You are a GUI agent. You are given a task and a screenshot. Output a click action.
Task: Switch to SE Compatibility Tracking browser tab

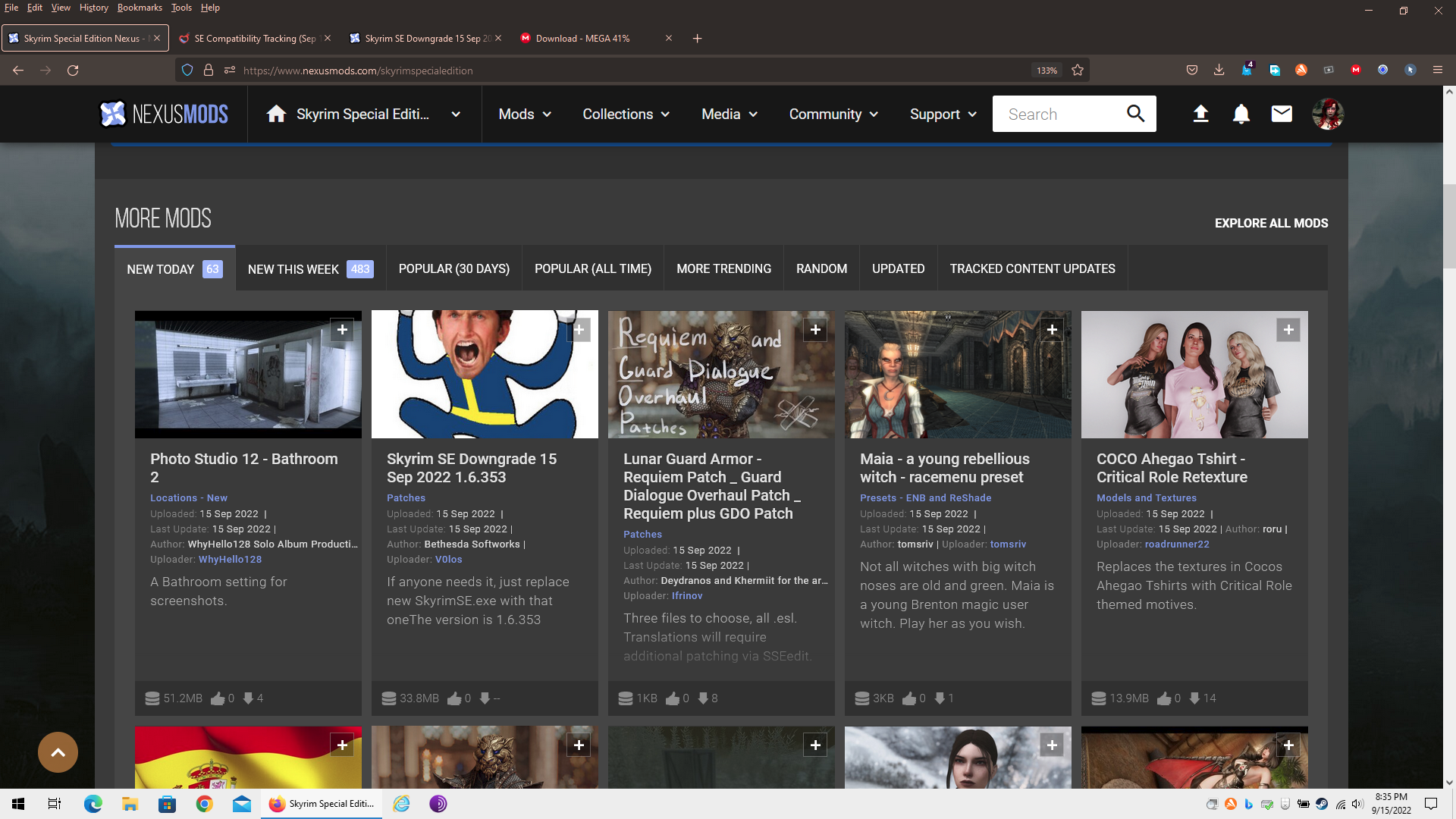[x=255, y=39]
